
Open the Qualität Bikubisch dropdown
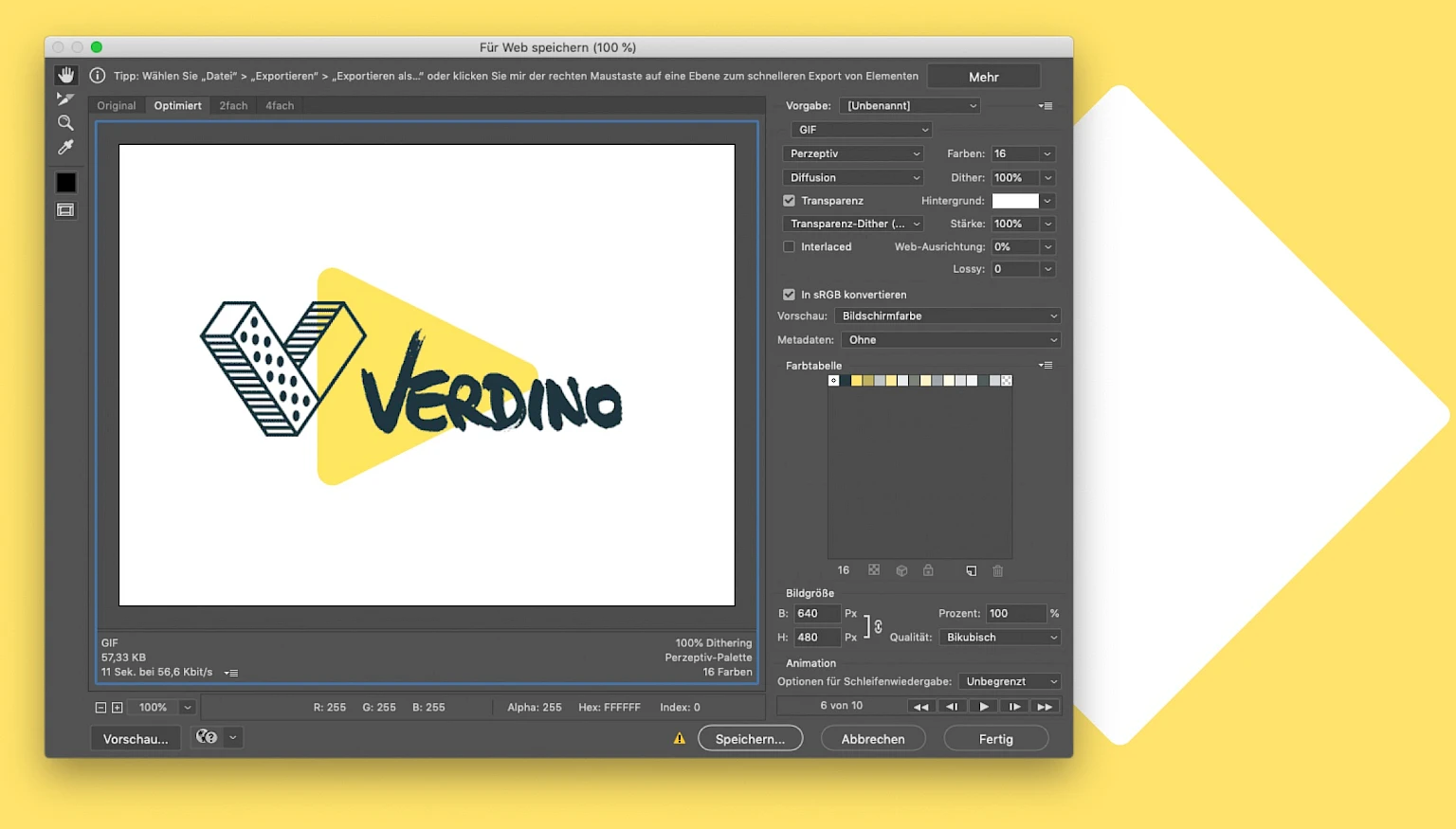click(x=1000, y=638)
